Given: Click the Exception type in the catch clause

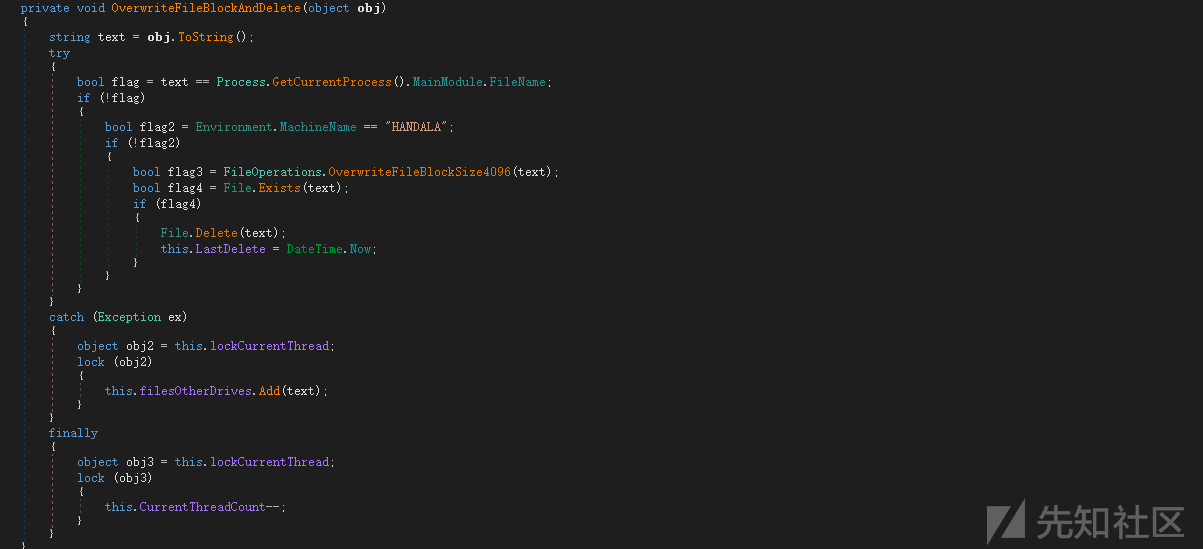Looking at the screenshot, I should click(x=129, y=317).
